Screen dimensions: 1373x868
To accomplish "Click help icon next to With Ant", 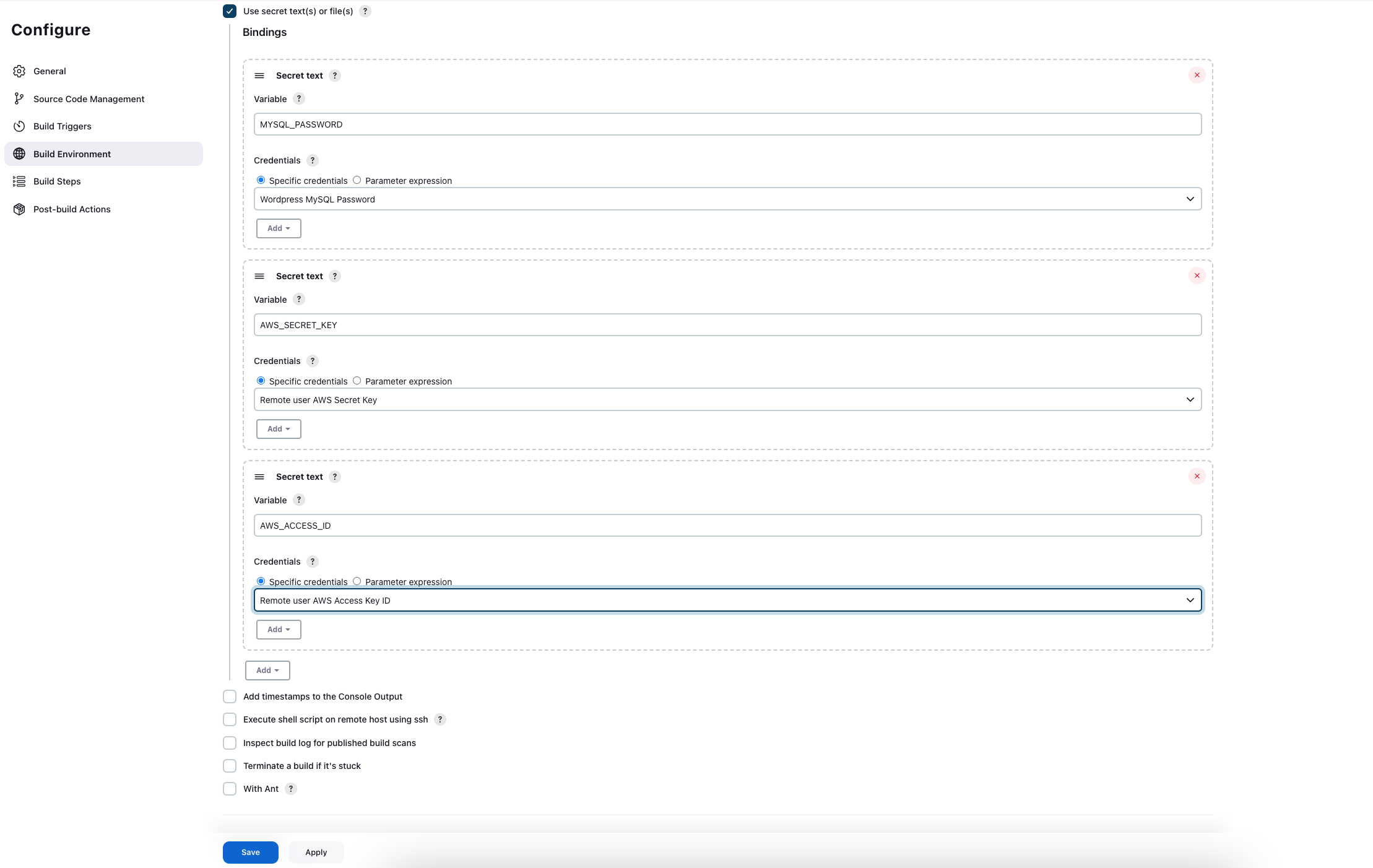I will [291, 789].
